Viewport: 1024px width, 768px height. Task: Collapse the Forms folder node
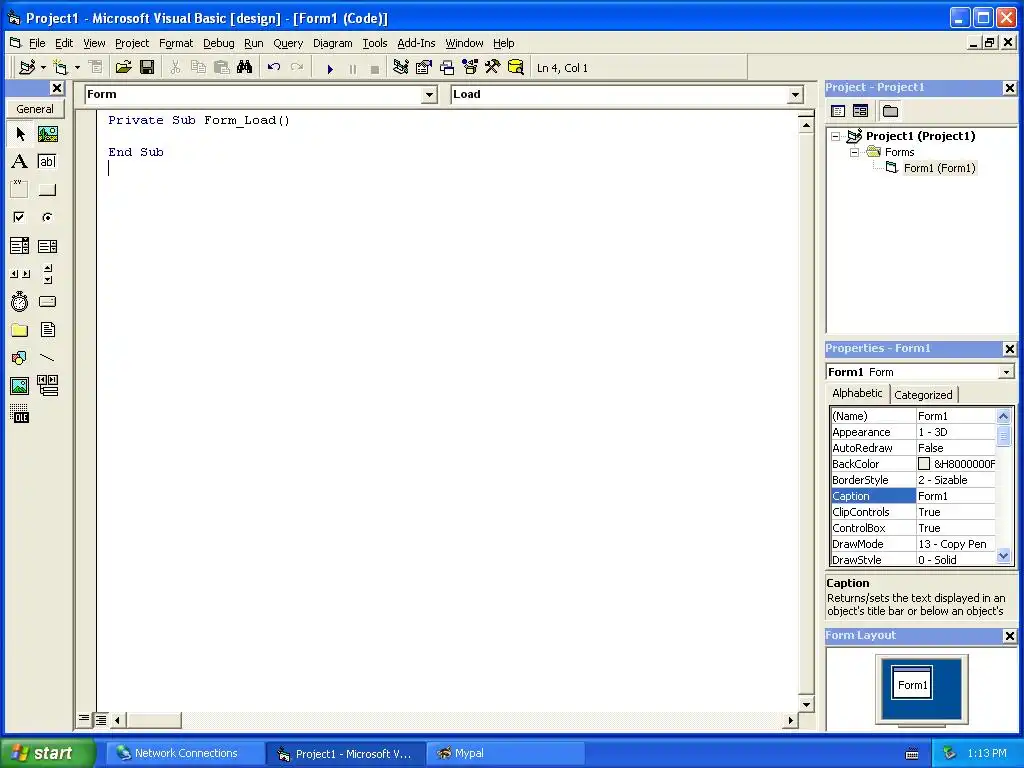[854, 152]
